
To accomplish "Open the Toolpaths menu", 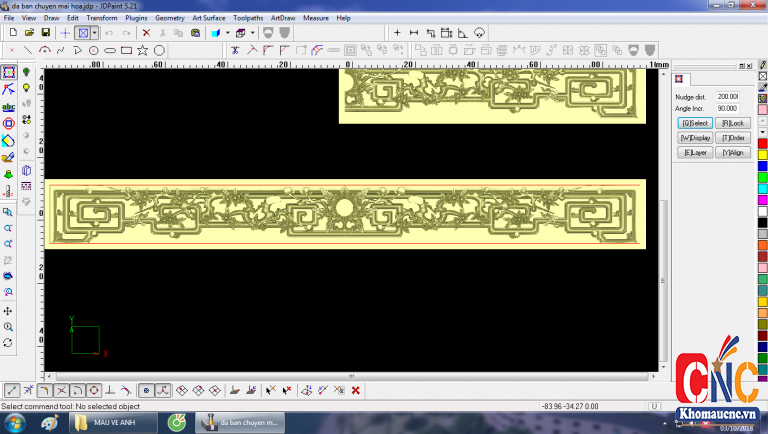I will pyautogui.click(x=248, y=18).
